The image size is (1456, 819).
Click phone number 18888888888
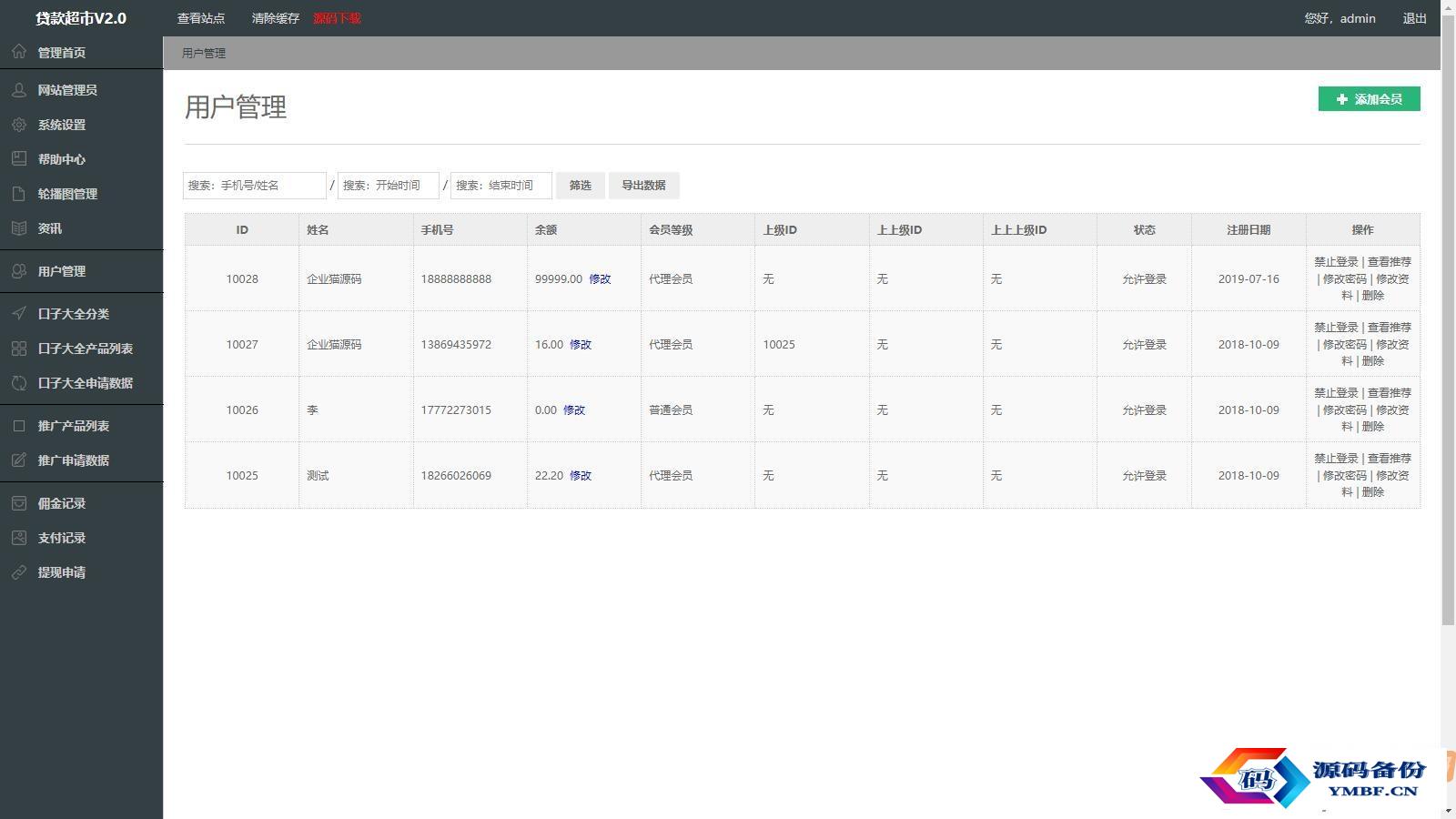[x=456, y=279]
